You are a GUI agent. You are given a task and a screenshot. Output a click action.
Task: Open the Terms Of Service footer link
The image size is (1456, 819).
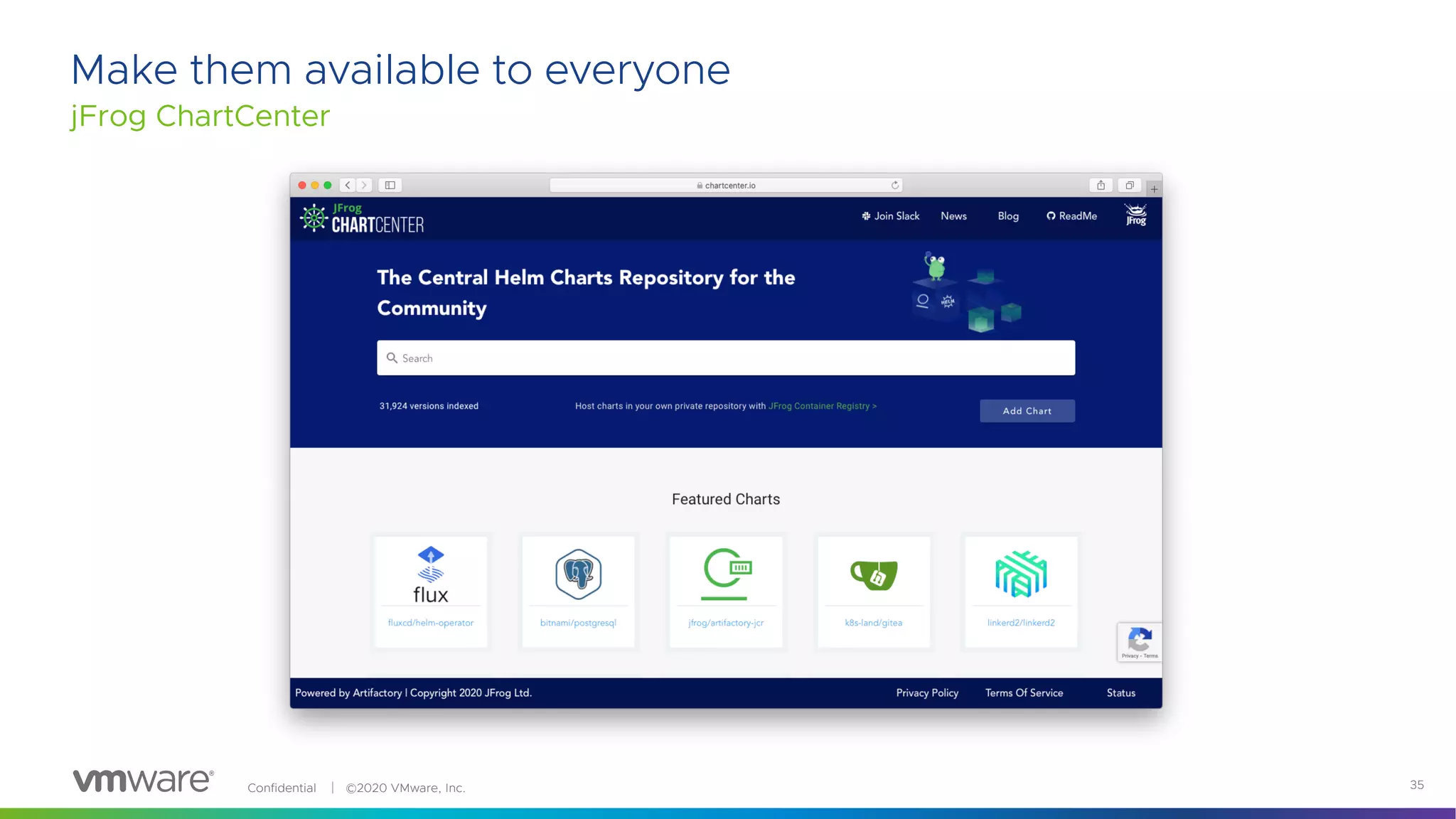tap(1024, 693)
